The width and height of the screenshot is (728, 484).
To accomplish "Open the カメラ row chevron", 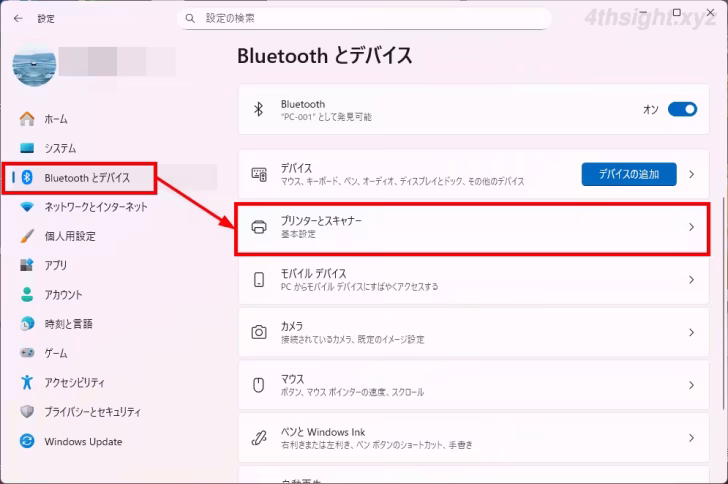I will point(691,333).
